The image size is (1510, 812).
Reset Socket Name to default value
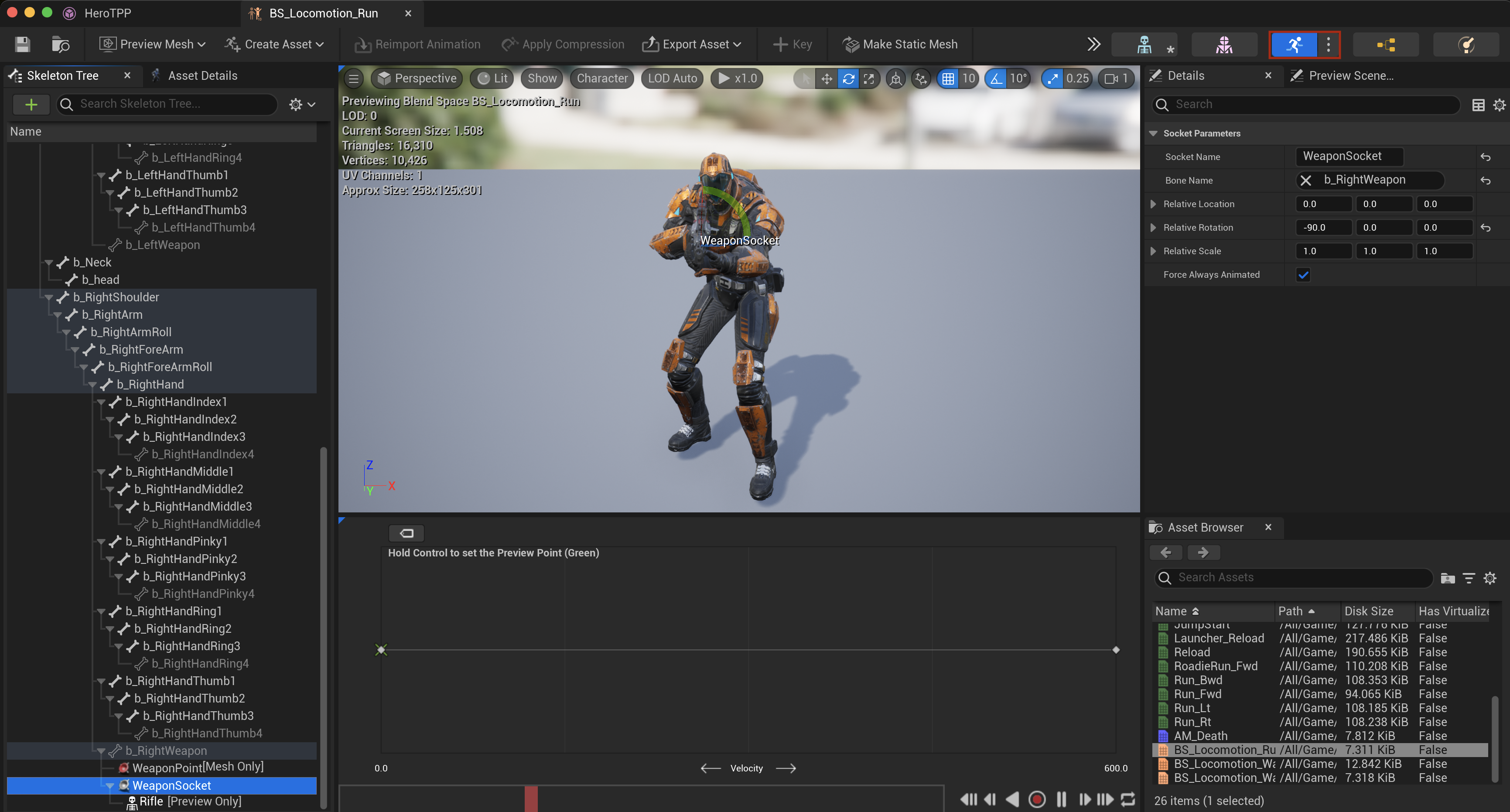(x=1486, y=157)
